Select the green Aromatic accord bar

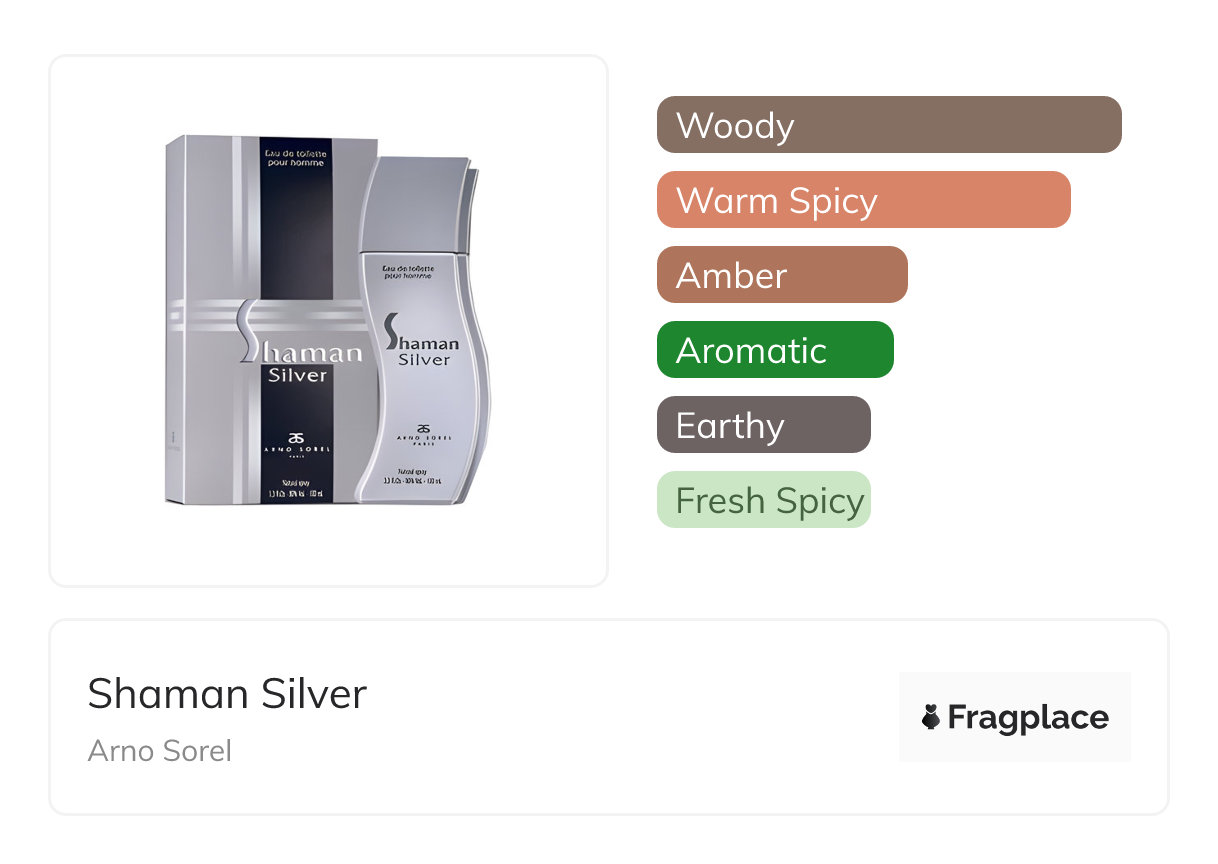point(774,350)
